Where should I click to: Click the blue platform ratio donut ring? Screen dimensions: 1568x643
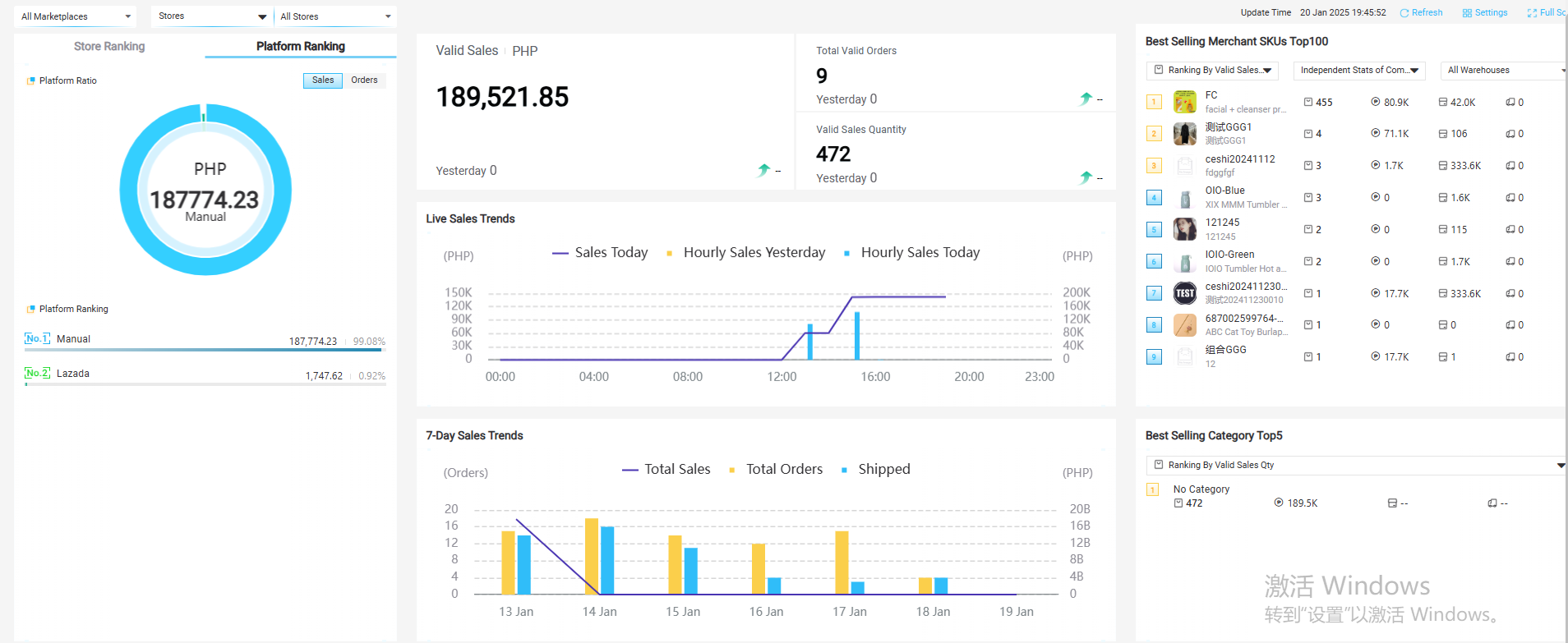pyautogui.click(x=130, y=190)
